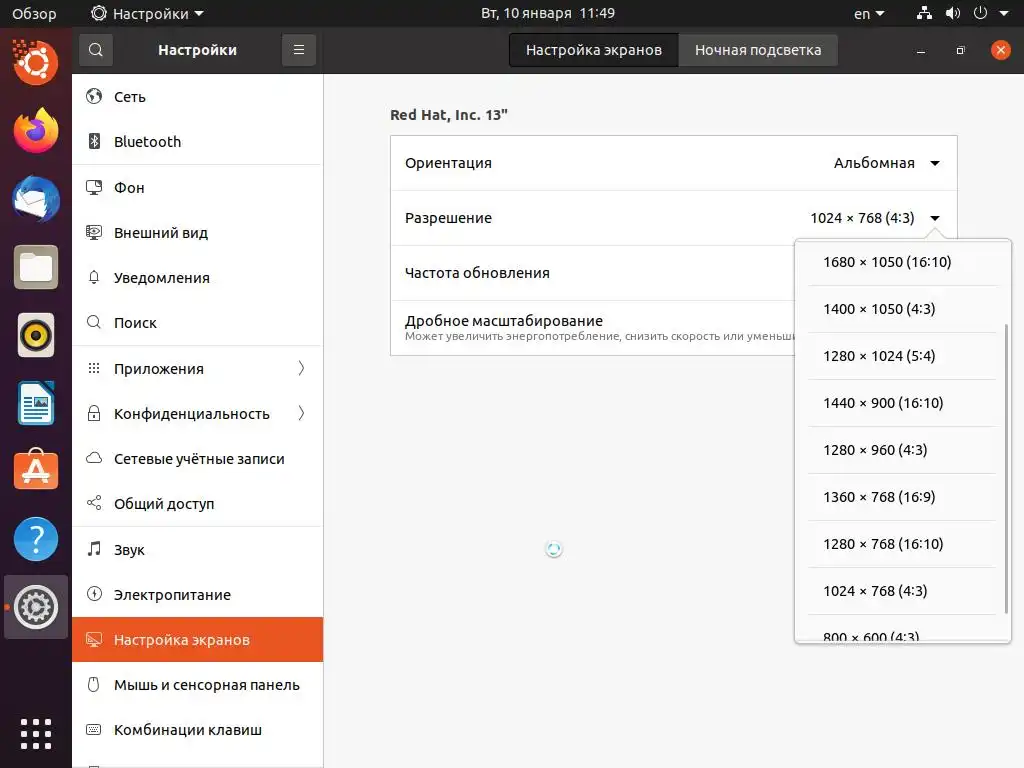Click the resolution list scrollbar

(1006, 468)
